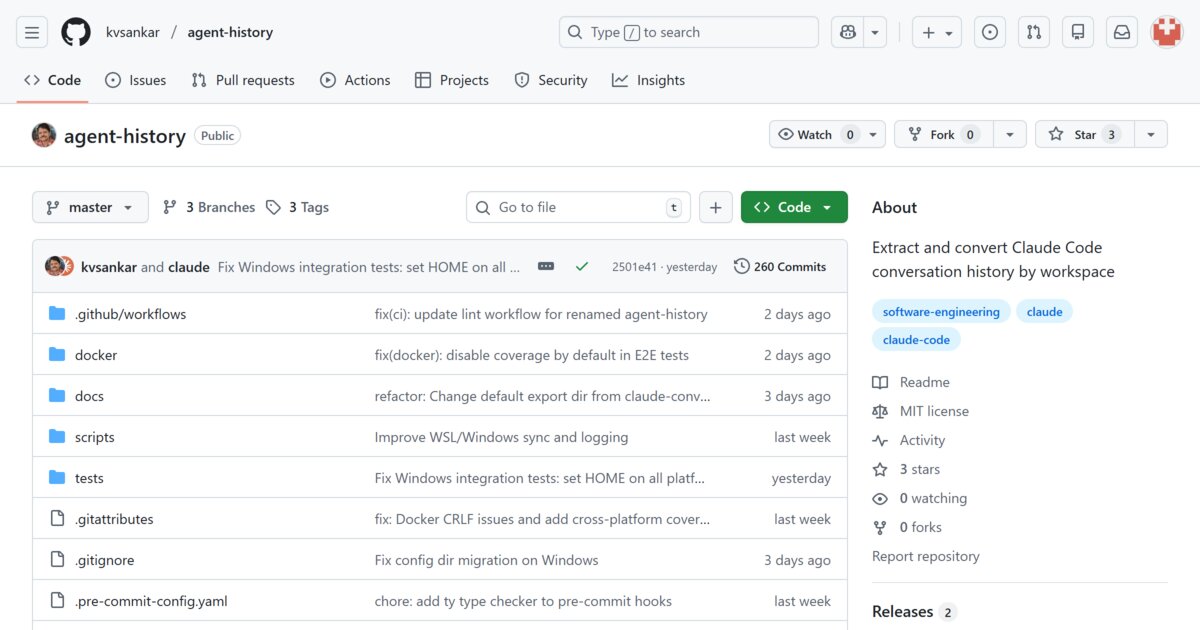View your pull requests via the header icon
Viewport: 1200px width, 630px height.
click(x=1033, y=31)
